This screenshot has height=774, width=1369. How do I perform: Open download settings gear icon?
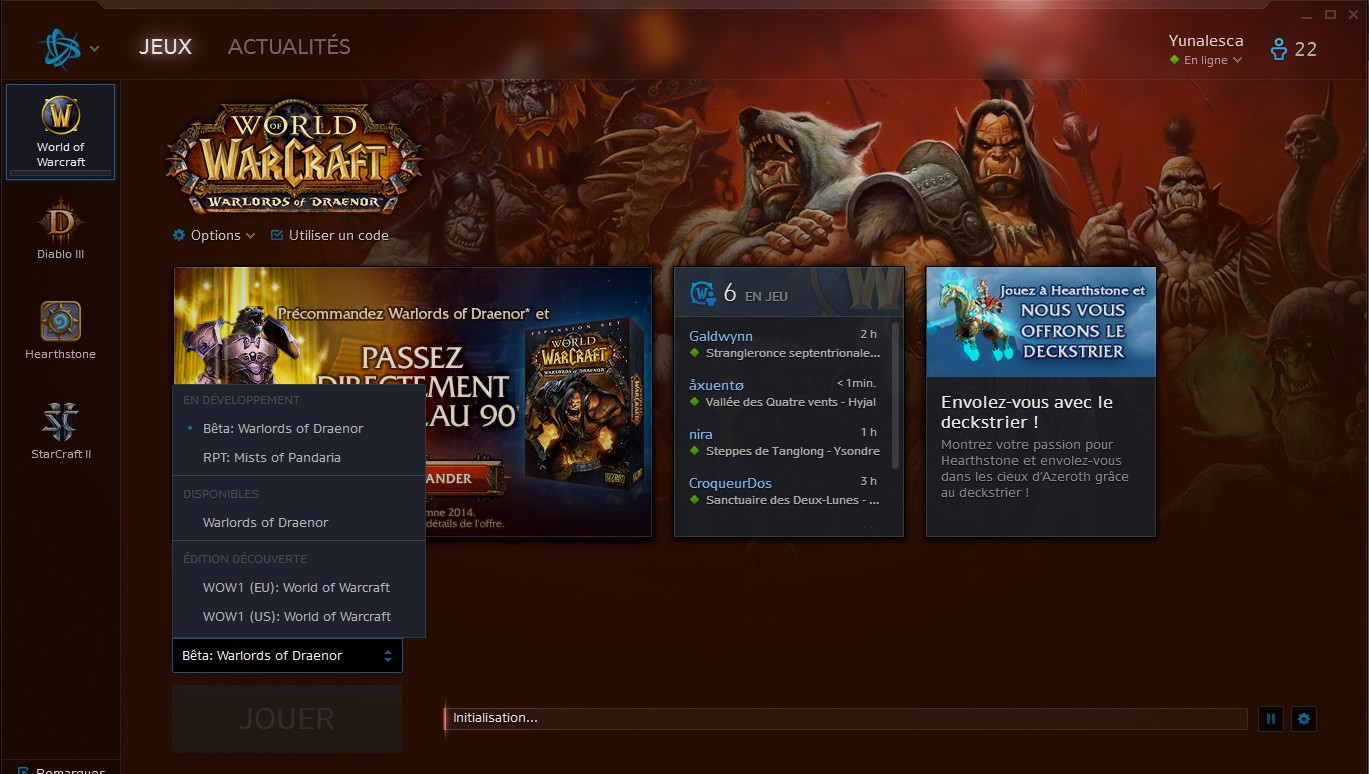1302,718
